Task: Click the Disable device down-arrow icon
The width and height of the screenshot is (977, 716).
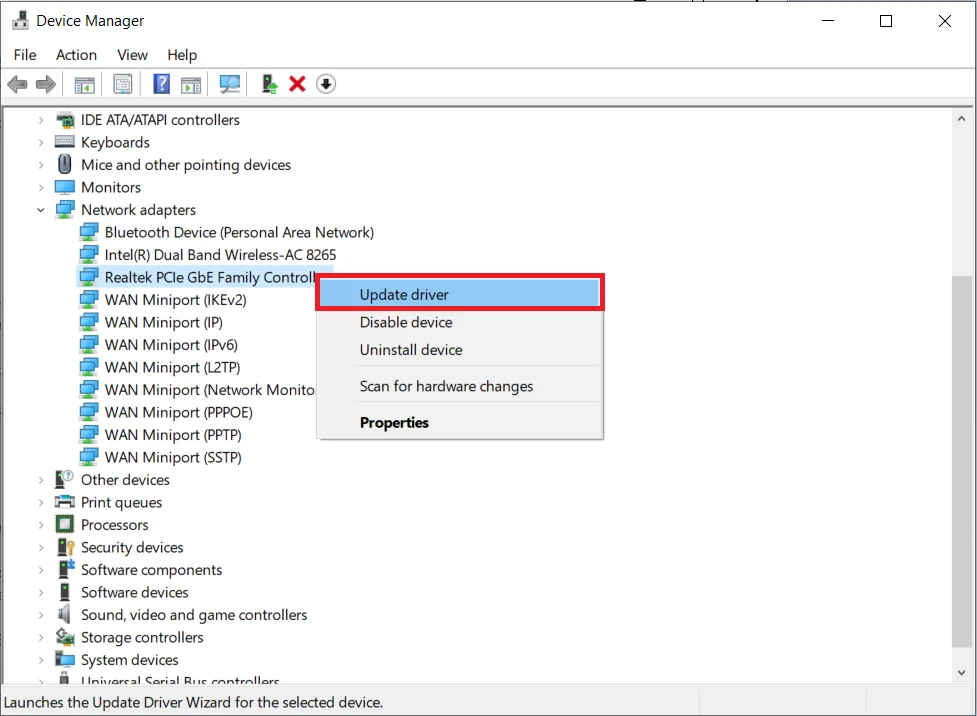Action: 326,84
